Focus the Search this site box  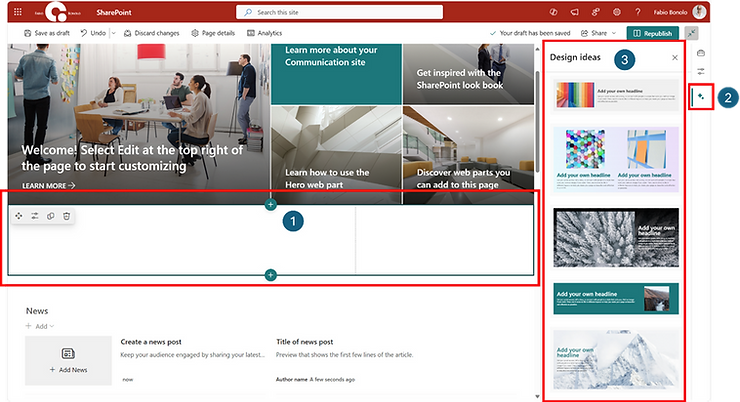pos(339,12)
